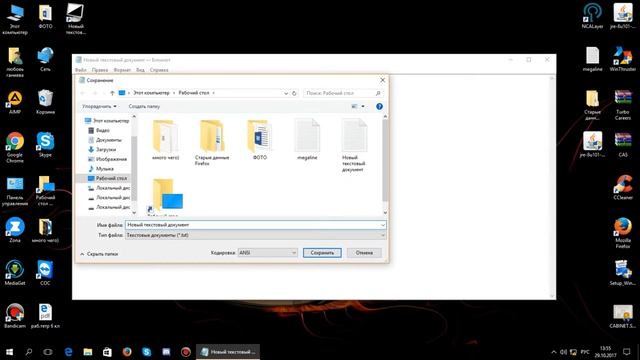Open help in the Save dialog
The height and width of the screenshot is (360, 640).
[379, 107]
